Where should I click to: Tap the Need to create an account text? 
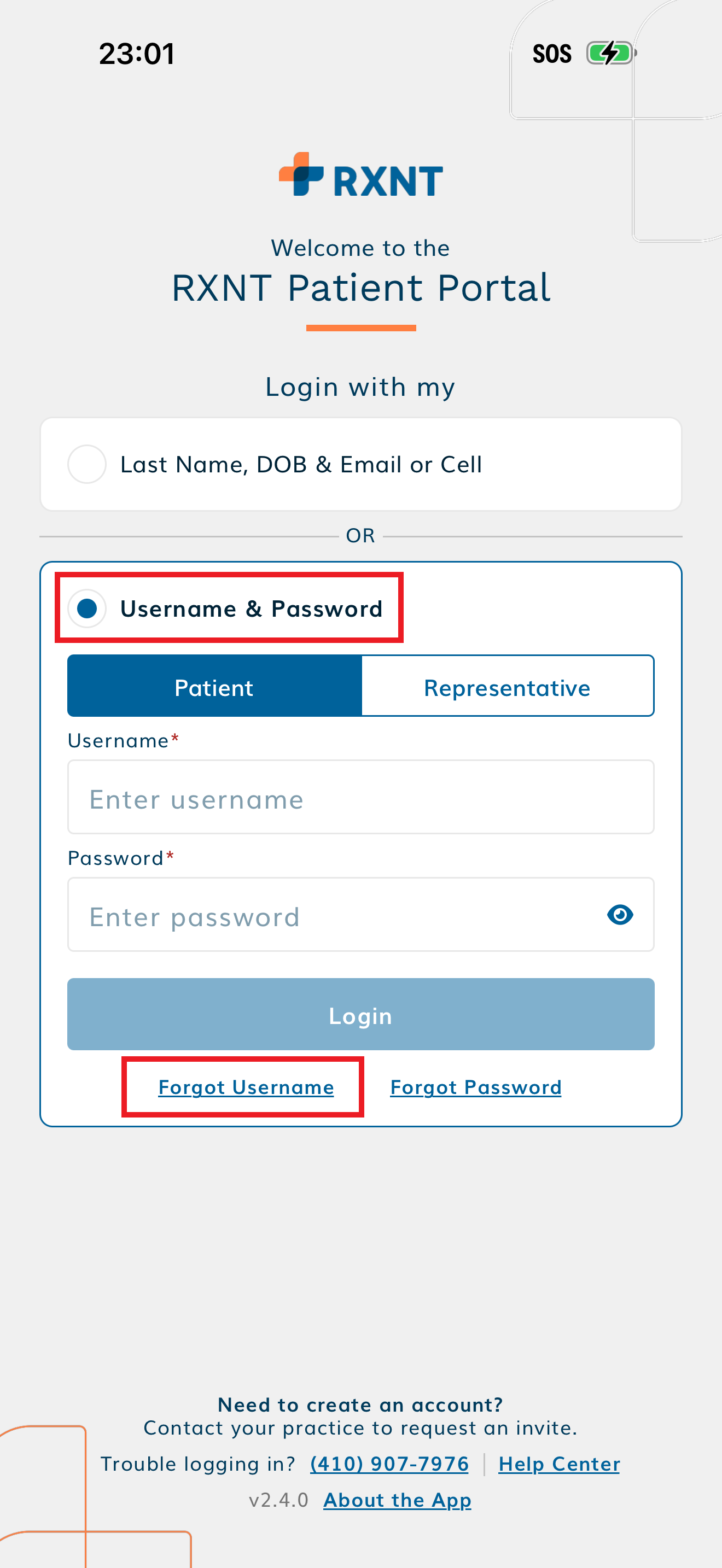[x=360, y=1405]
